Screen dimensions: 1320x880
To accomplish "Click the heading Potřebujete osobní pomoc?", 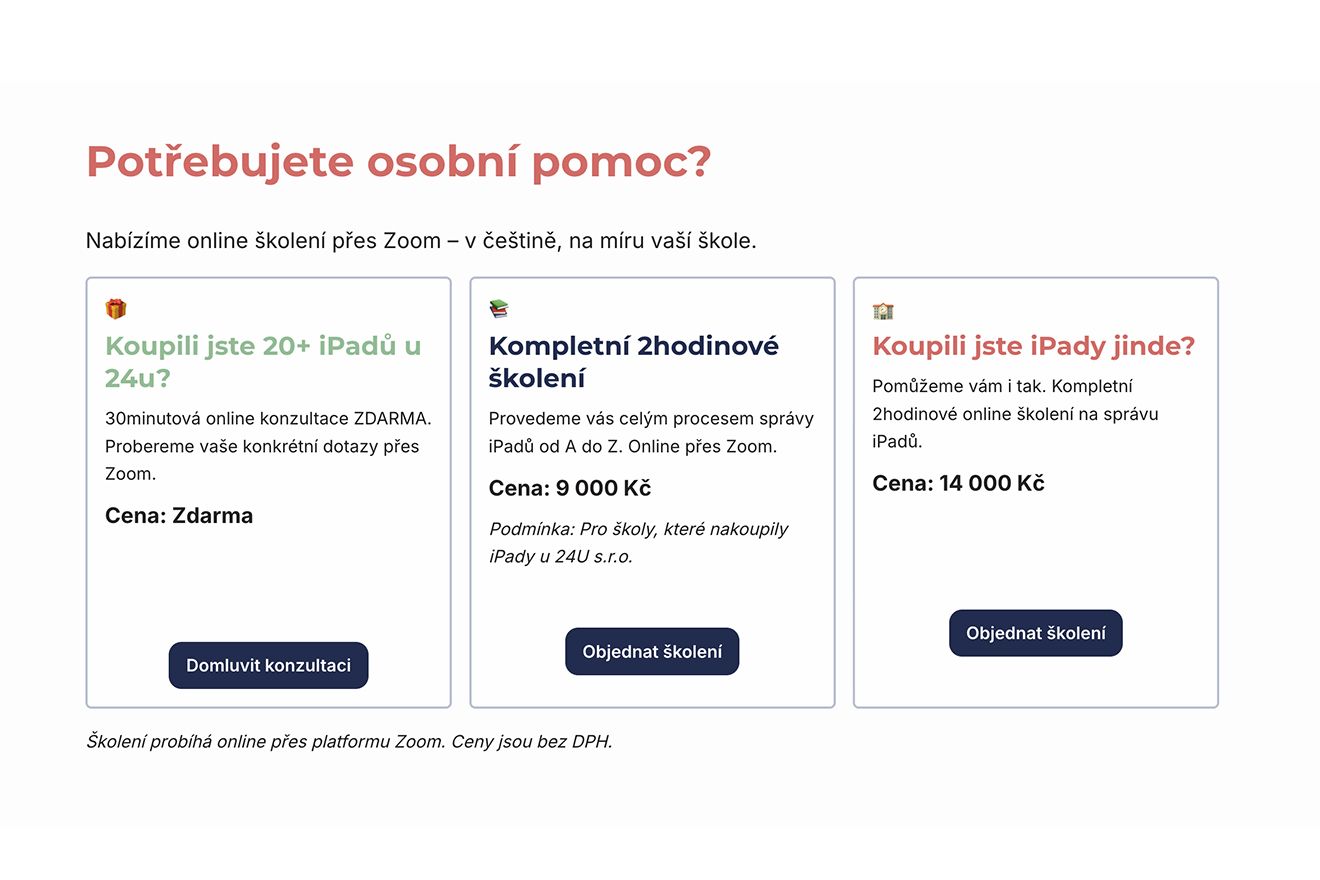I will pos(398,162).
